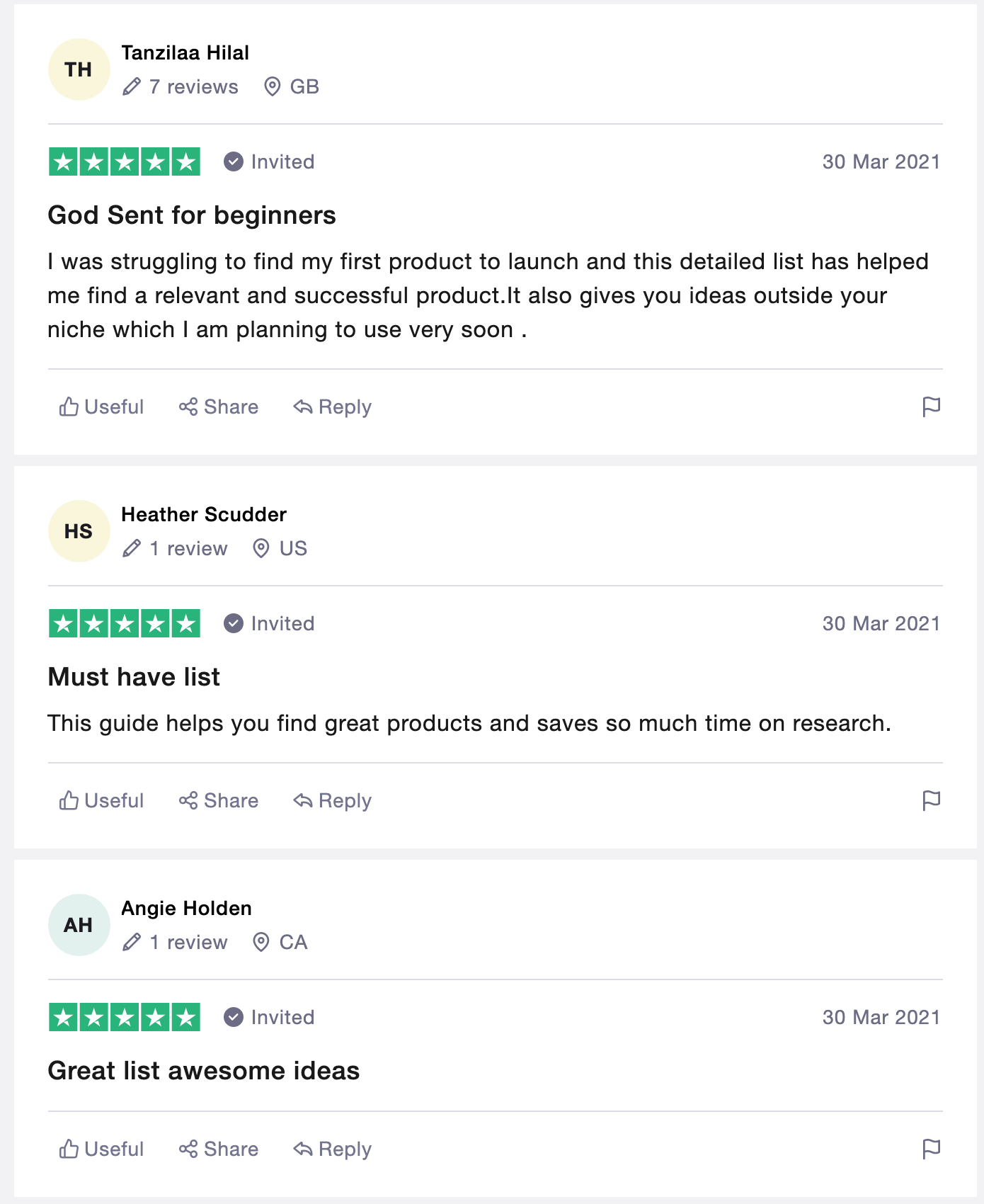Share Heather Scudder's review
This screenshot has height=1204, width=984.
point(219,800)
